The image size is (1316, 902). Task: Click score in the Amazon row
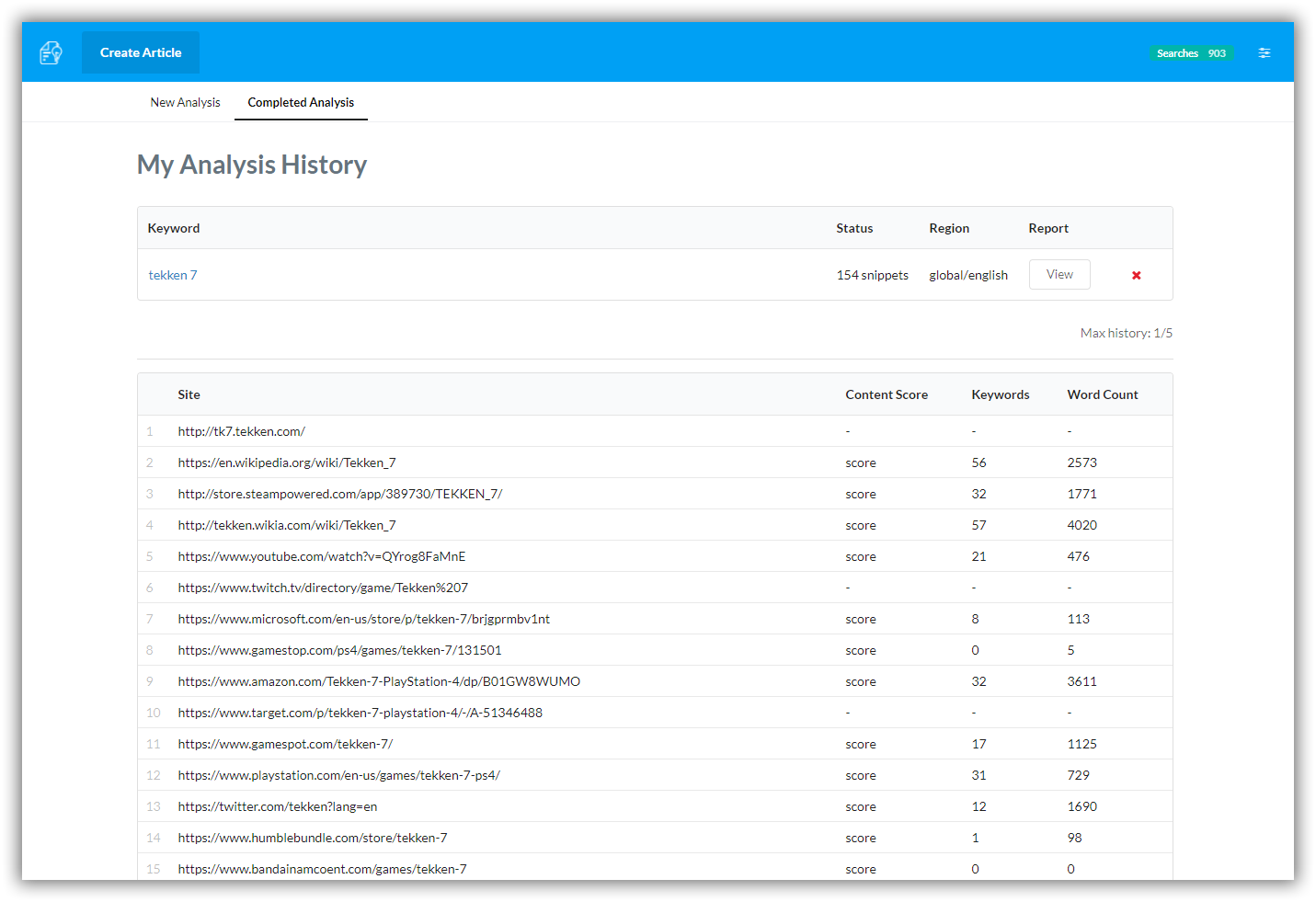click(861, 681)
